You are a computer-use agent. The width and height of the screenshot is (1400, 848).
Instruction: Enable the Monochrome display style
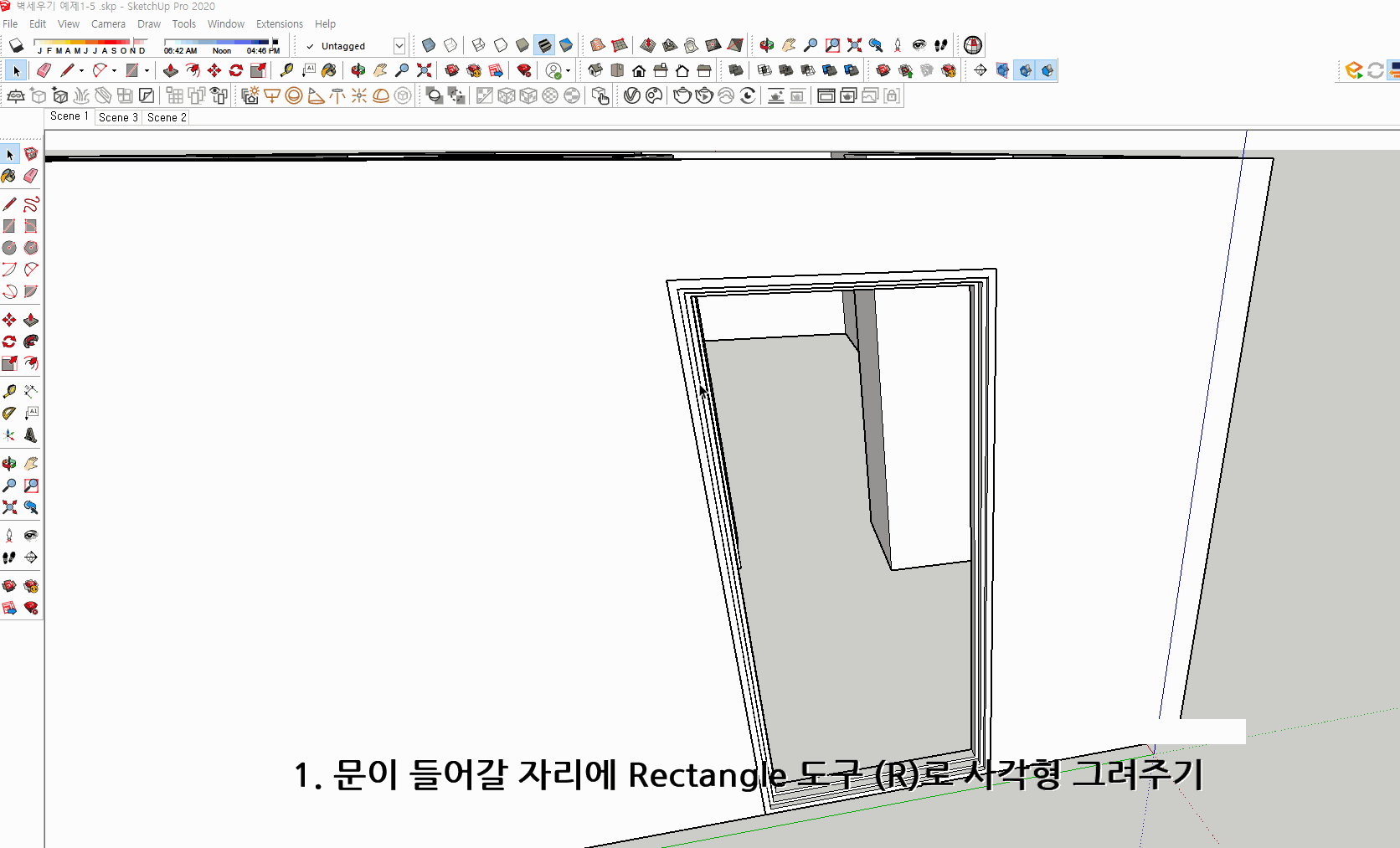[567, 44]
